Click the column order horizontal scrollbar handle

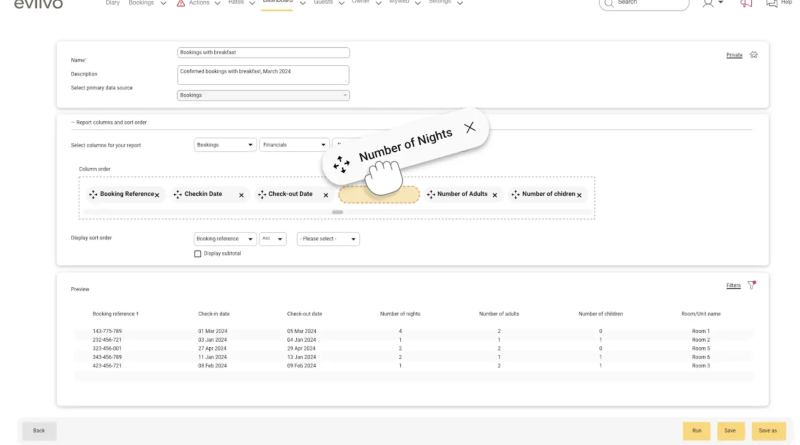click(x=337, y=212)
